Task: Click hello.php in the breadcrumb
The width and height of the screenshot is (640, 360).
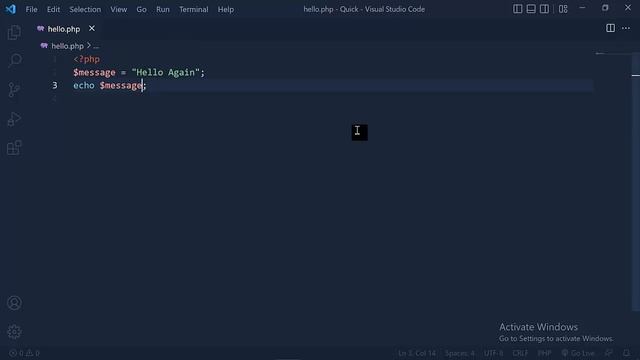Action: tap(67, 46)
